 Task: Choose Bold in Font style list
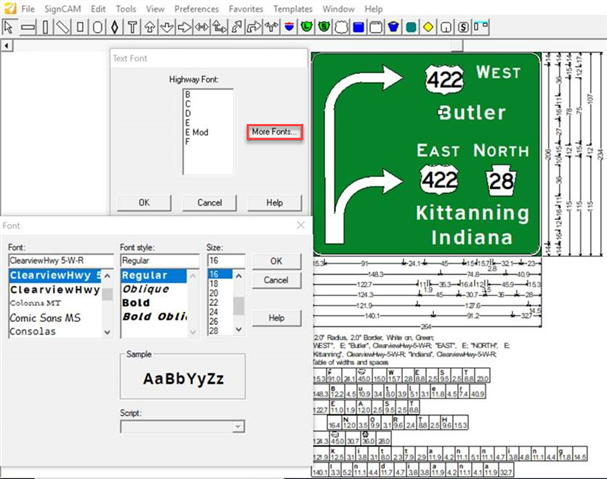tap(135, 302)
